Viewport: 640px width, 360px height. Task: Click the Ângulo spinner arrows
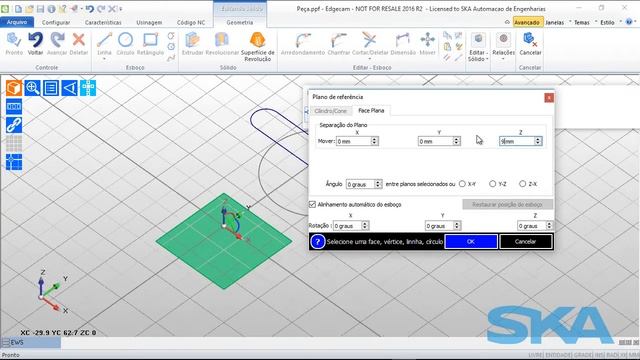[378, 184]
